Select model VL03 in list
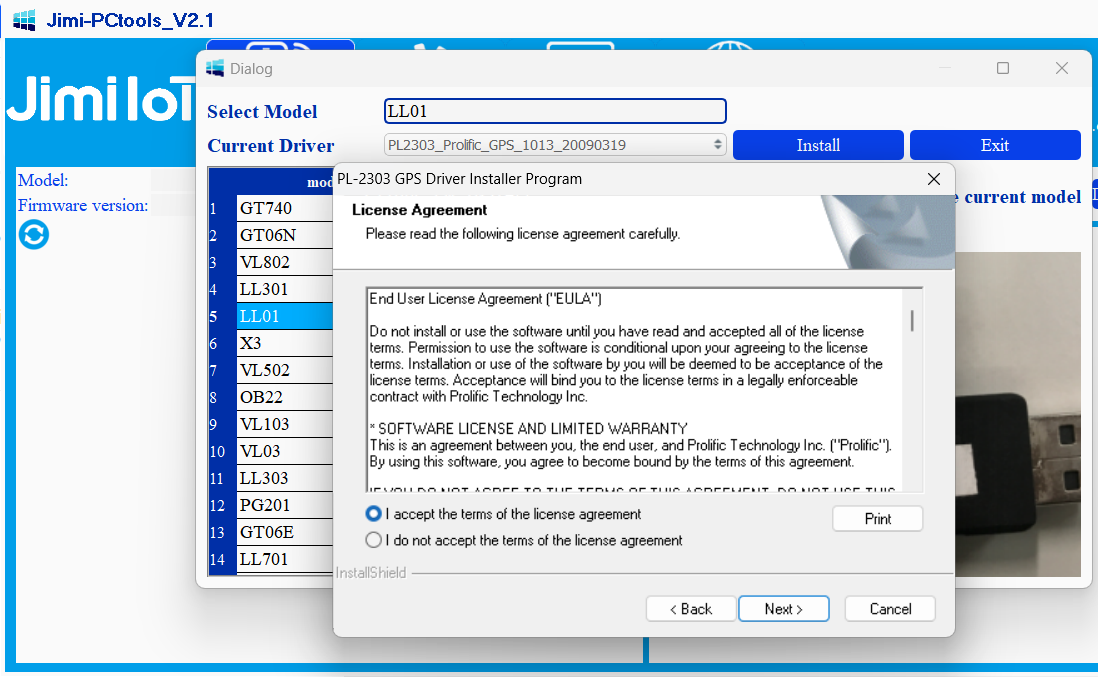Screen dimensions: 1098x677 [284, 452]
